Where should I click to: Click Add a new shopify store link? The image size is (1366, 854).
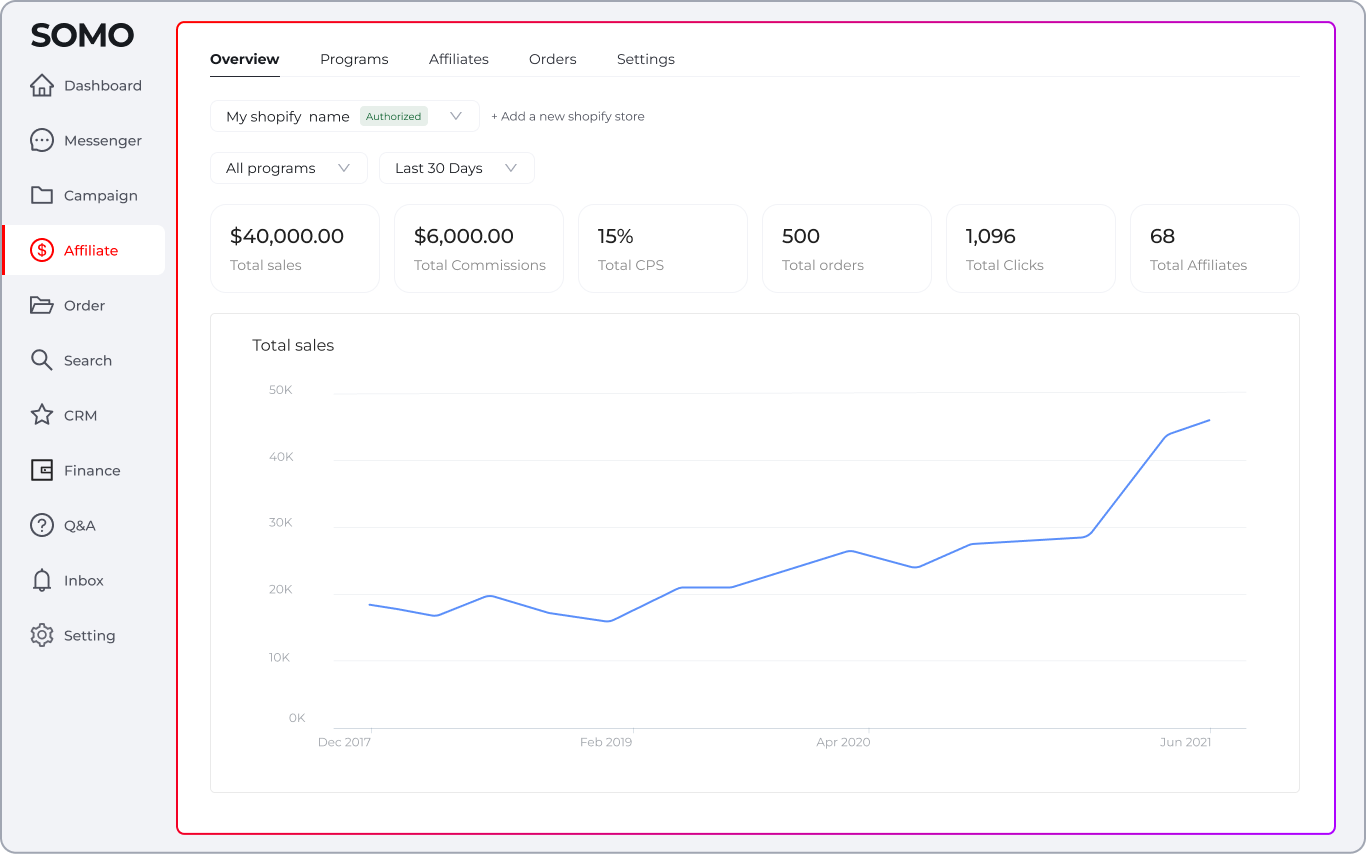568,117
